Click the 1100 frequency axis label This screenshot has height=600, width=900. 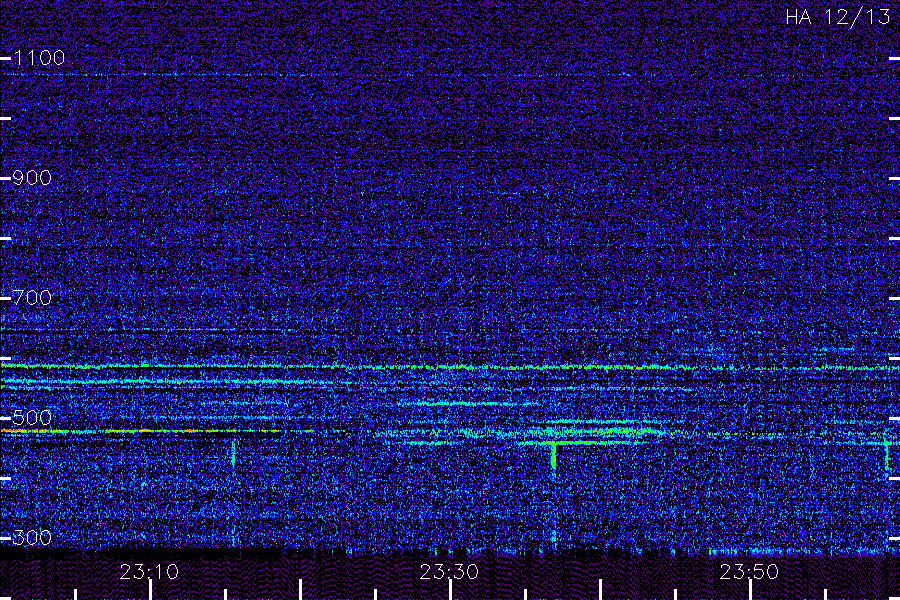pyautogui.click(x=39, y=58)
